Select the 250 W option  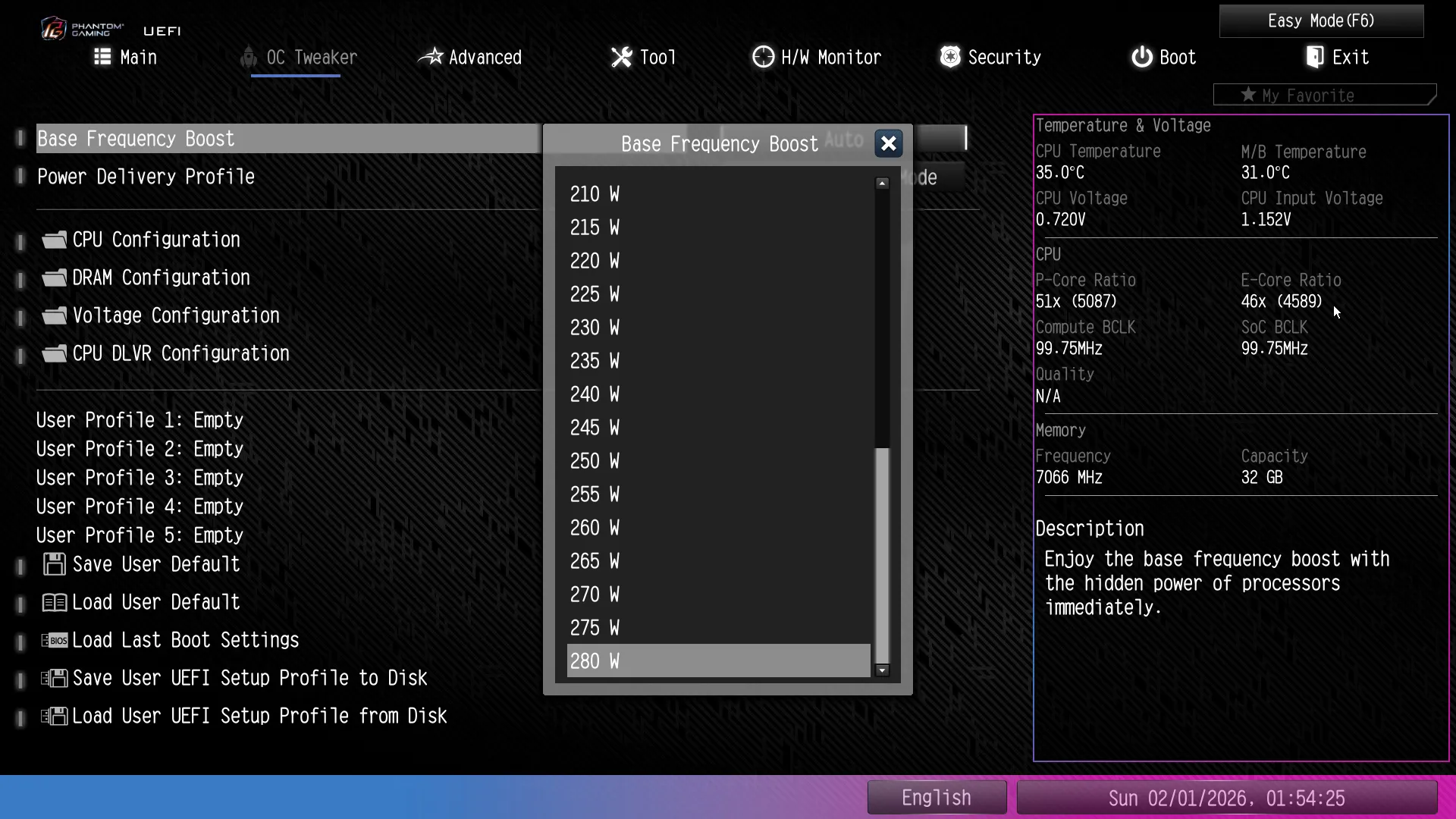pyautogui.click(x=595, y=461)
